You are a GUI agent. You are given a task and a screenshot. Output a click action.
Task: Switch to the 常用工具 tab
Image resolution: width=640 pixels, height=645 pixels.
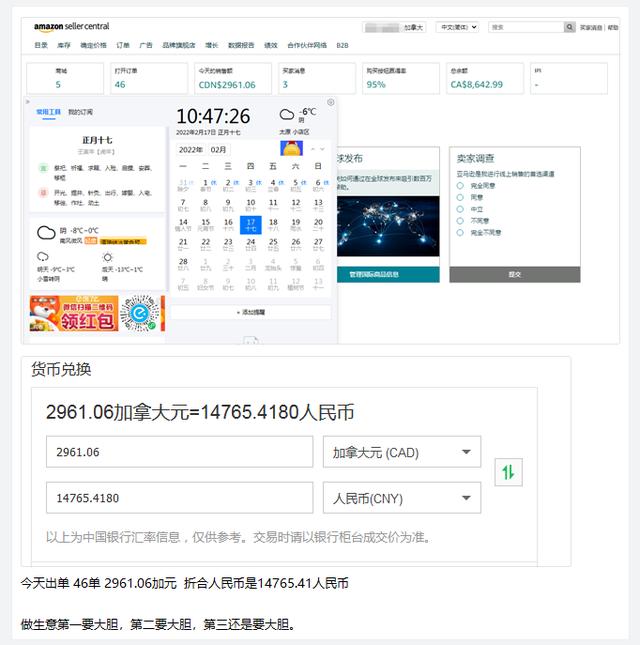pos(49,112)
